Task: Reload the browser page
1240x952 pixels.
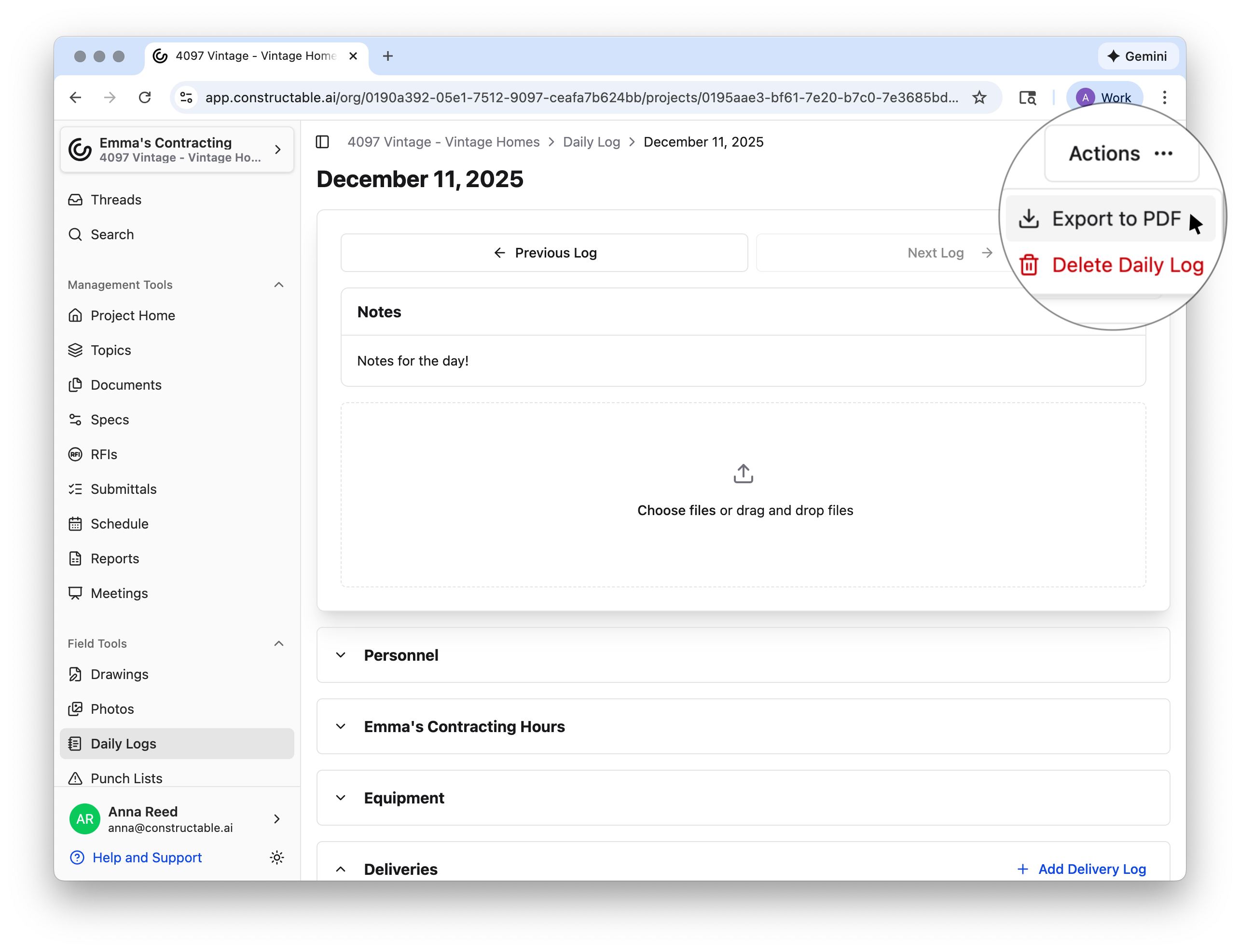Action: [145, 97]
